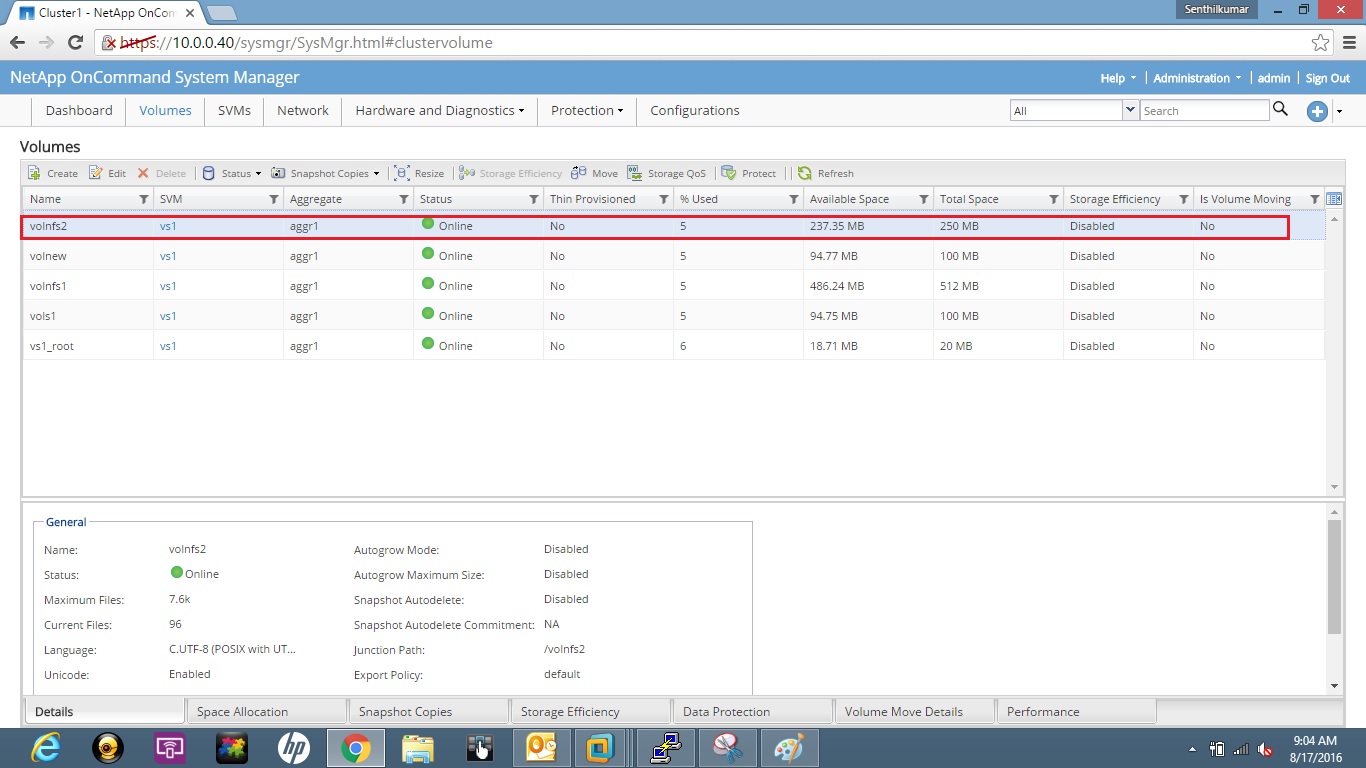Click the blue plus add icon

(1317, 112)
